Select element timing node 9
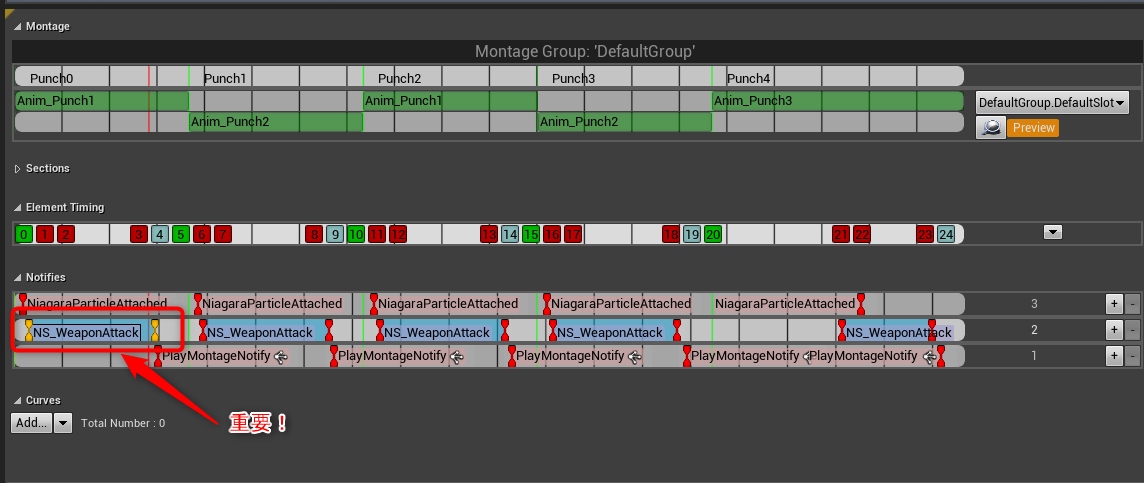The image size is (1144, 483). click(335, 234)
